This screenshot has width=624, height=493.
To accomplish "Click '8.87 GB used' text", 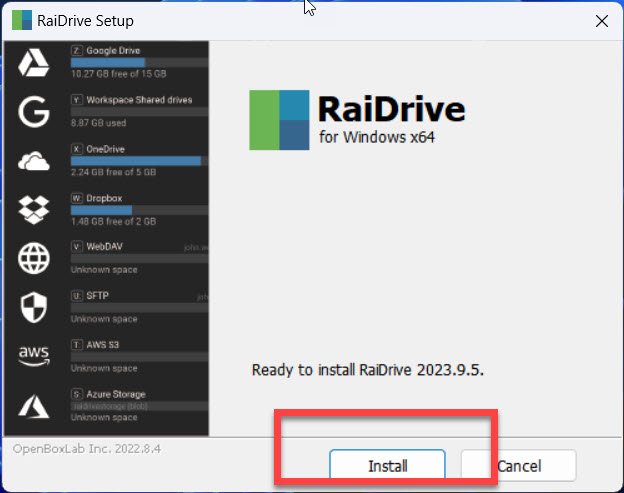I will click(x=98, y=123).
